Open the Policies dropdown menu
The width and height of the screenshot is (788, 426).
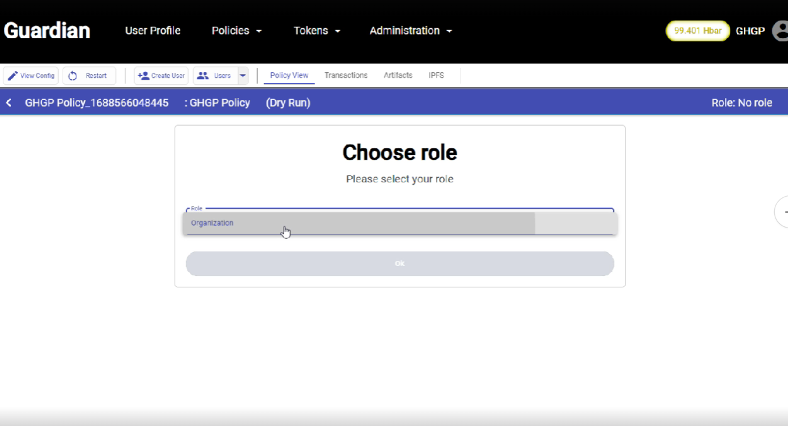point(237,31)
